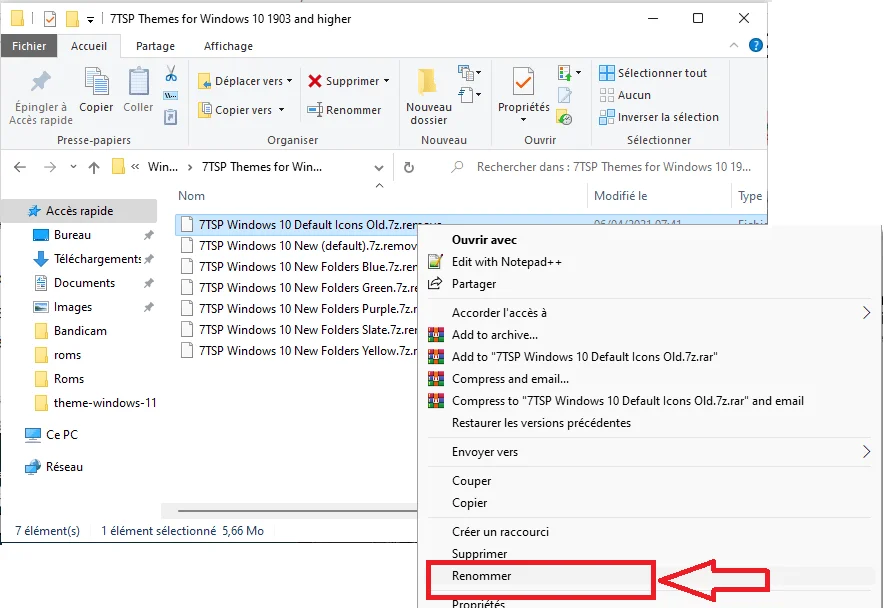This screenshot has width=886, height=608.
Task: Select the Couper scissors icon
Action: [170, 75]
